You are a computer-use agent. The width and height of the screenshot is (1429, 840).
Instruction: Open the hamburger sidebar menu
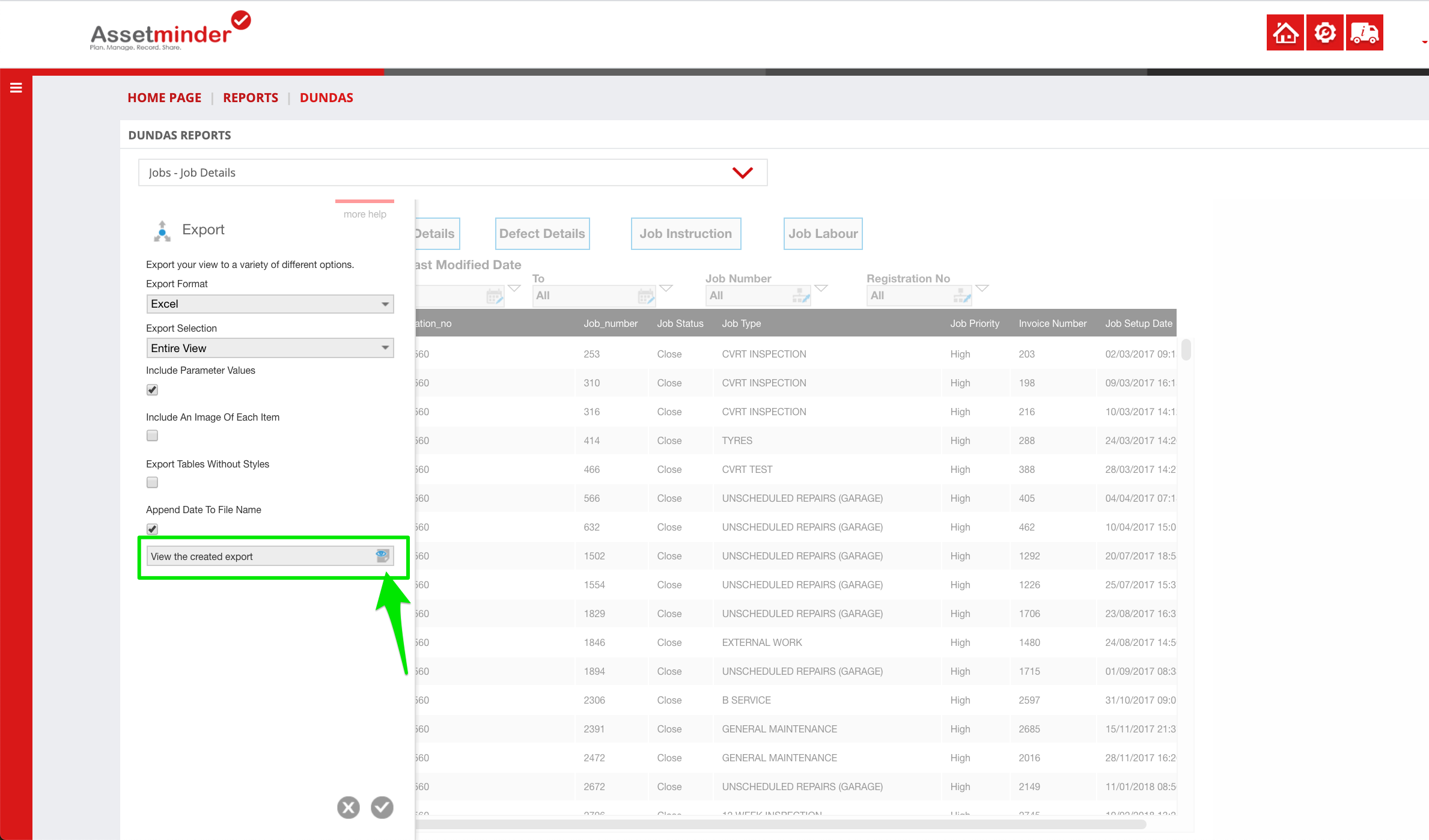pyautogui.click(x=16, y=88)
